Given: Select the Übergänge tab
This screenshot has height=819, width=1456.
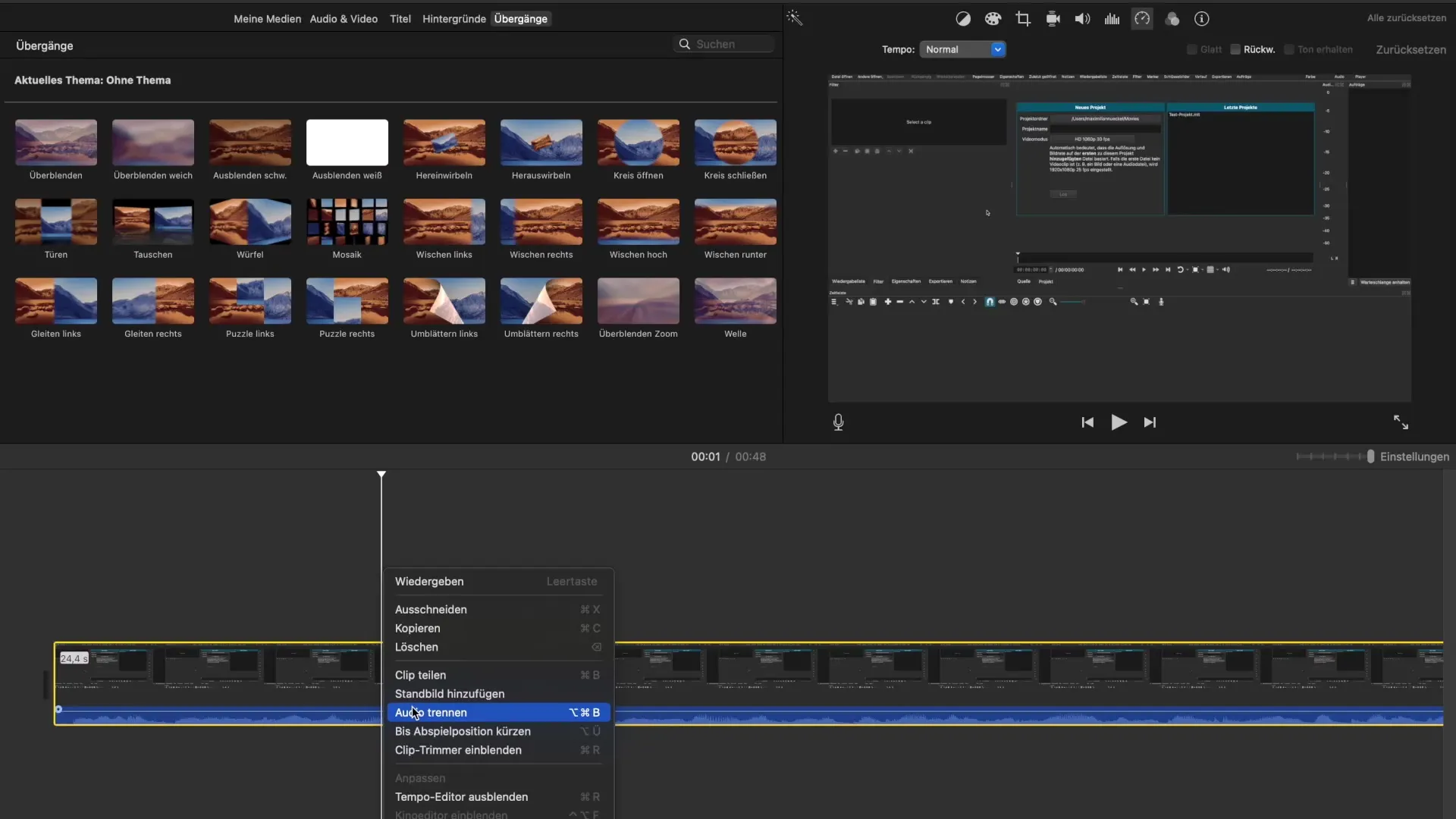Looking at the screenshot, I should click(521, 19).
